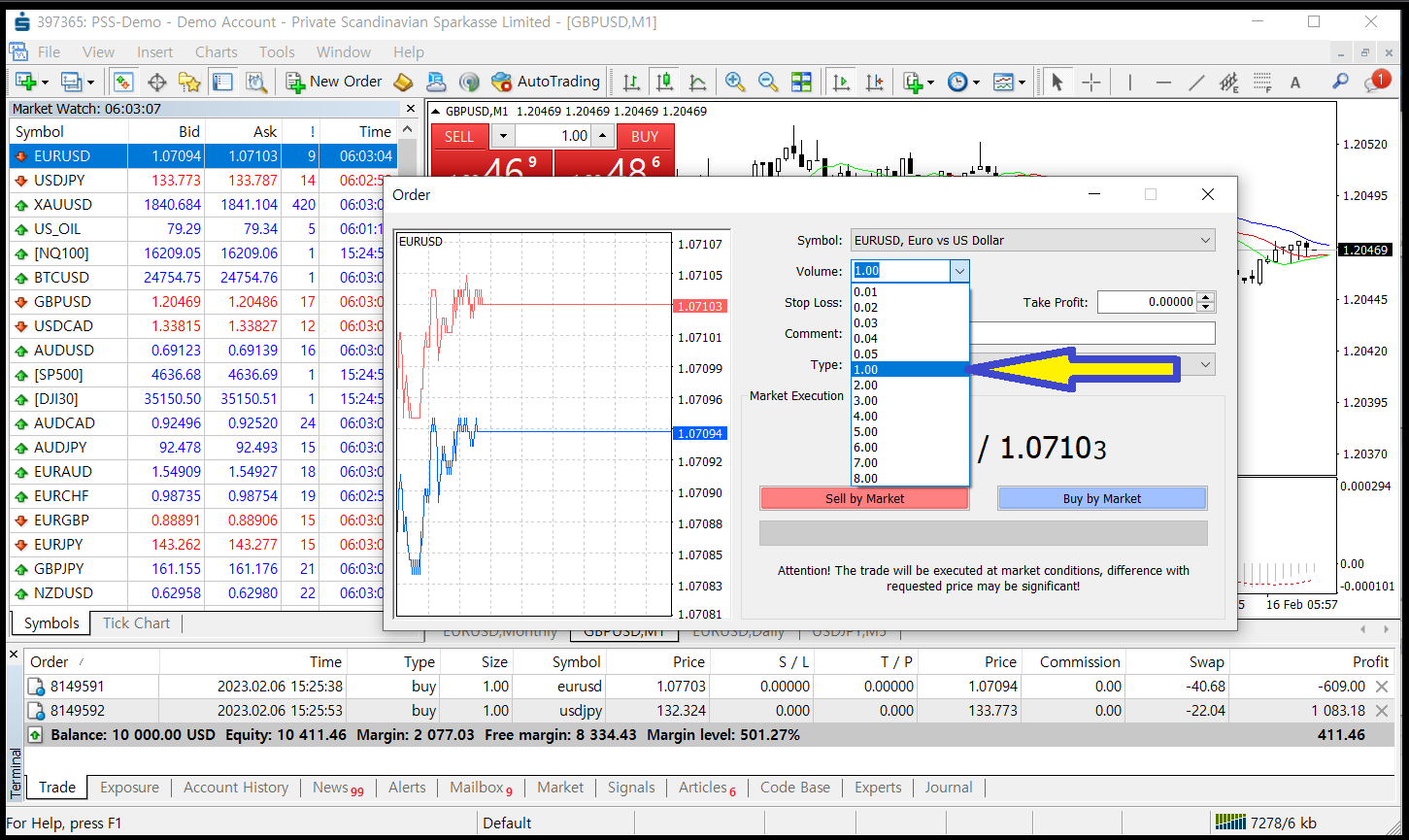Switch to the Tick Chart tab
The width and height of the screenshot is (1409, 840).
point(136,623)
